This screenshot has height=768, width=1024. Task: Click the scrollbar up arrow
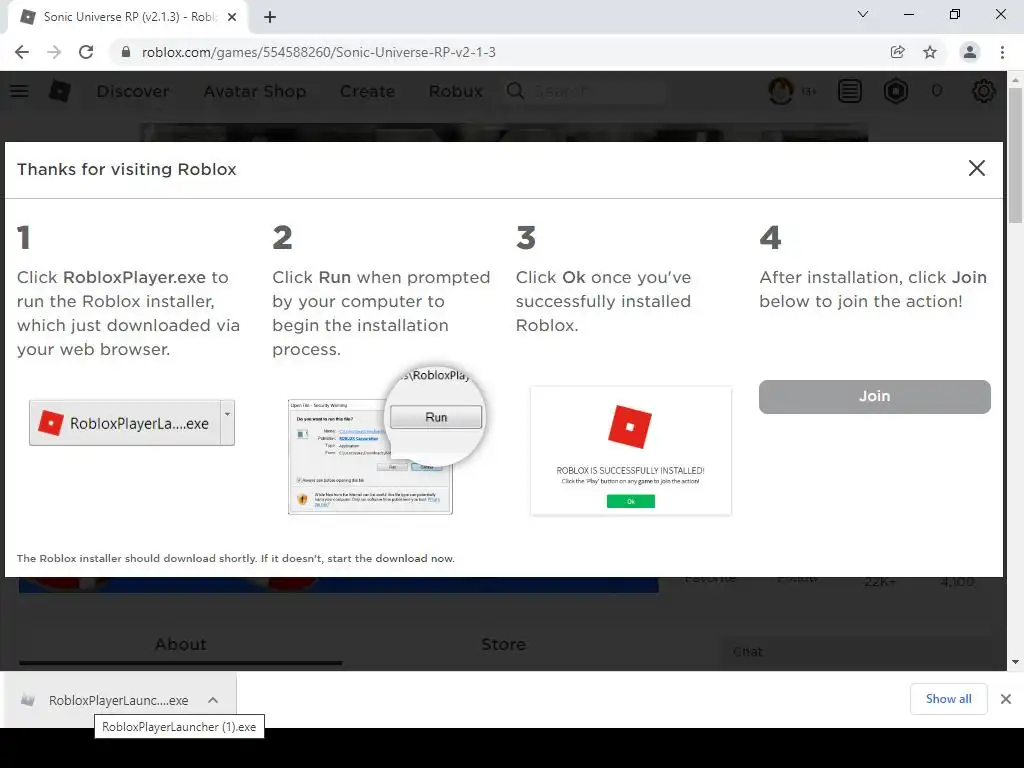pyautogui.click(x=1015, y=80)
